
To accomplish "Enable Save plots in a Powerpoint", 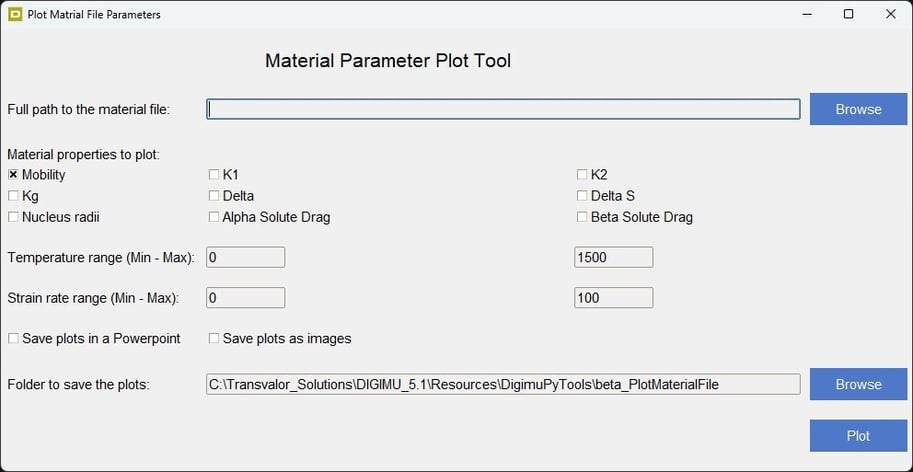I will 13,339.
